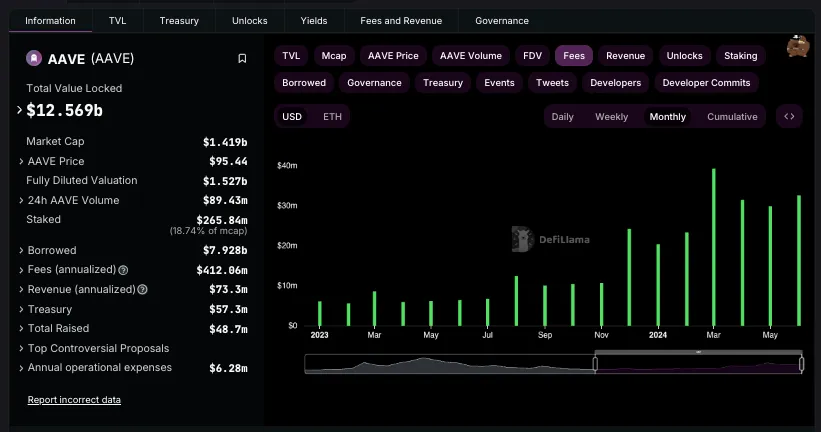Viewport: 821px width, 432px height.
Task: Click the AAVE logo icon
Action: (x=34, y=58)
